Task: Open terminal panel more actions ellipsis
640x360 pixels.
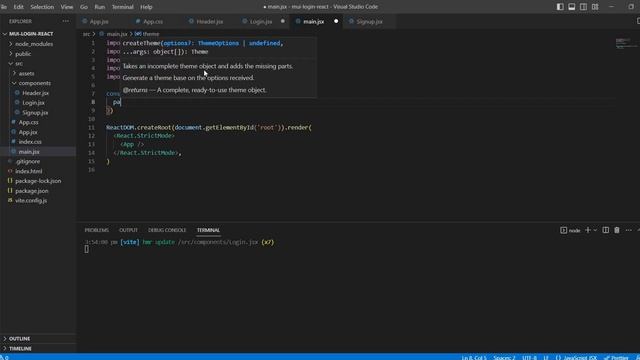Action: point(629,230)
